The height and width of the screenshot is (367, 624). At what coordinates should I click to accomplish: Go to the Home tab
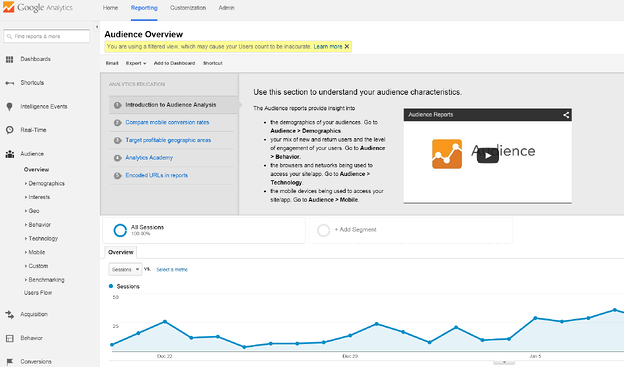[x=110, y=8]
